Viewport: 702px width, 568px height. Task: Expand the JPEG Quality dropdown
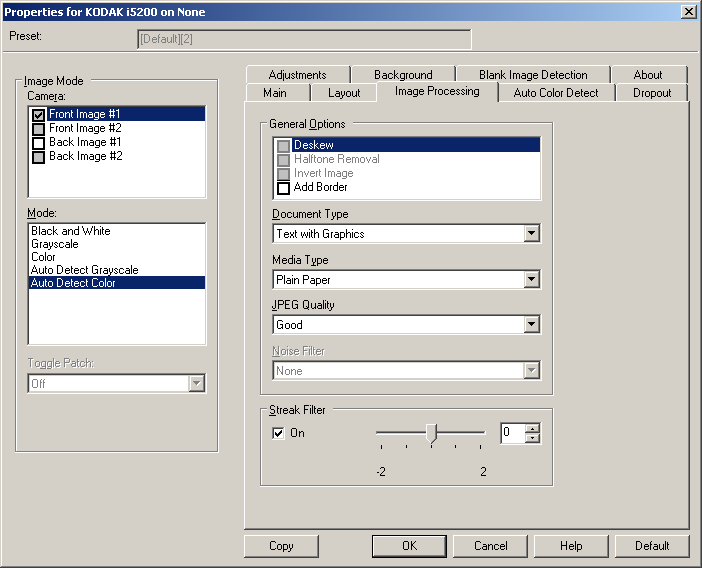point(531,324)
